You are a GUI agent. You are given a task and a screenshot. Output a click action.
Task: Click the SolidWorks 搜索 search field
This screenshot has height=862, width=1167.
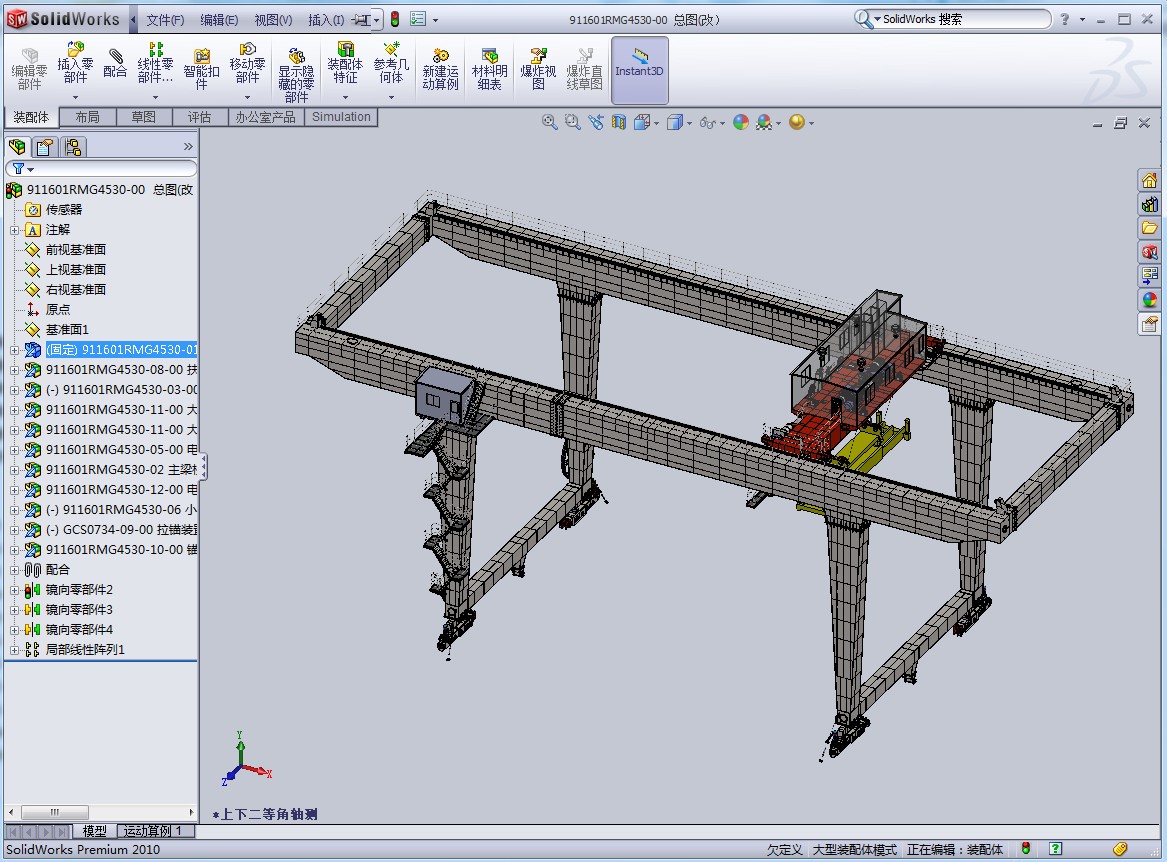click(960, 19)
